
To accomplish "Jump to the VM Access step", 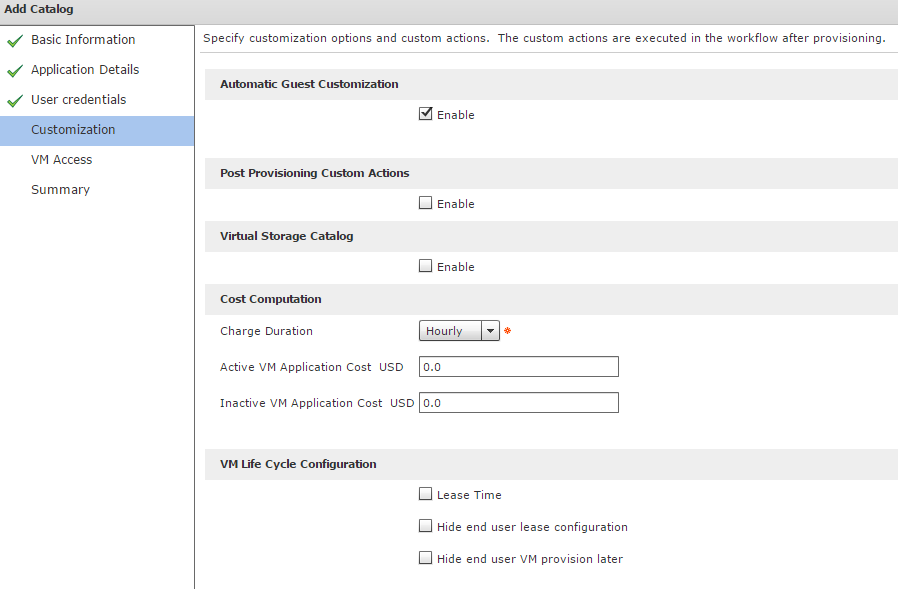I will (x=61, y=160).
